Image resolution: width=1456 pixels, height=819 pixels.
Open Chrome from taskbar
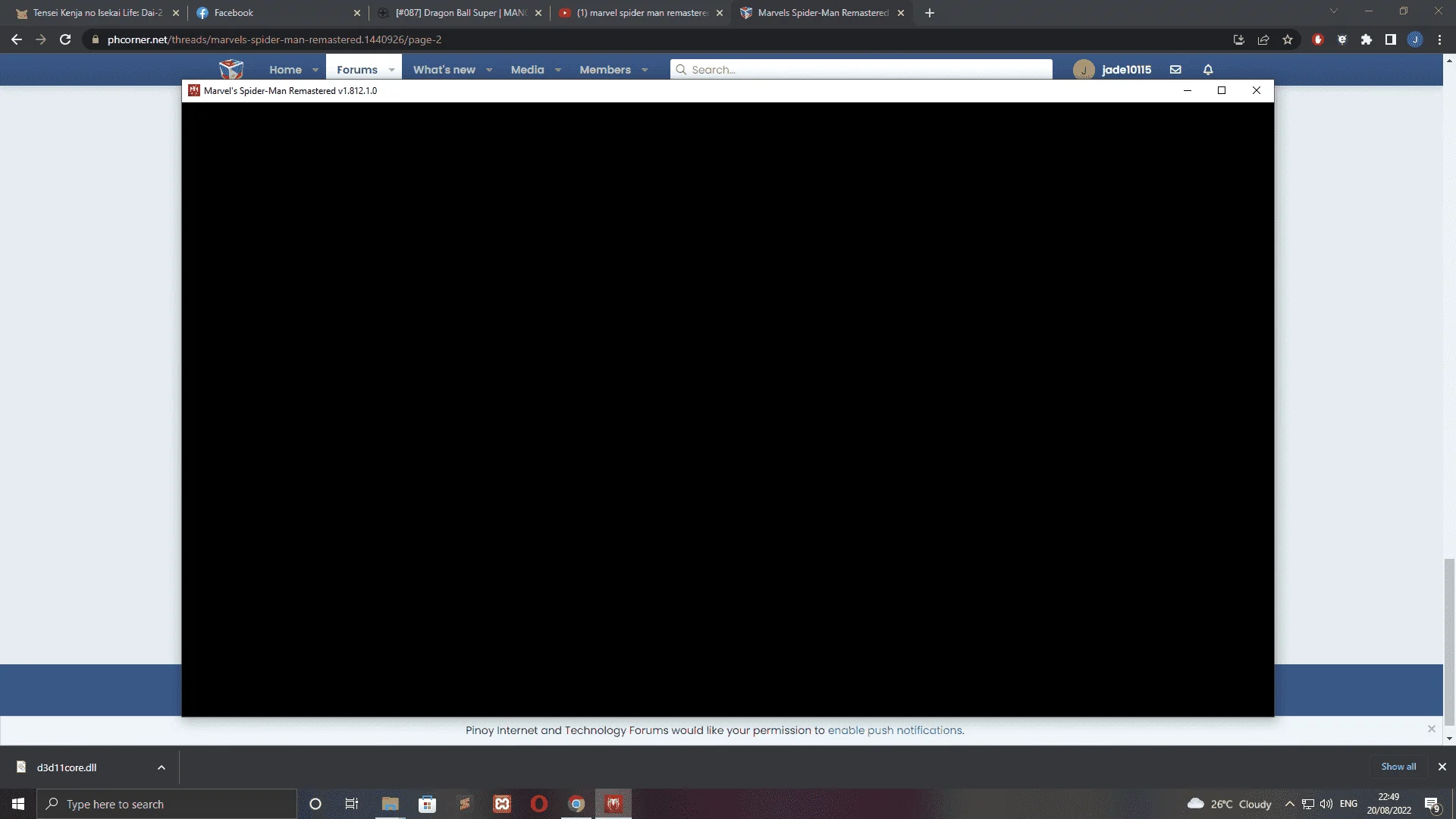576,804
